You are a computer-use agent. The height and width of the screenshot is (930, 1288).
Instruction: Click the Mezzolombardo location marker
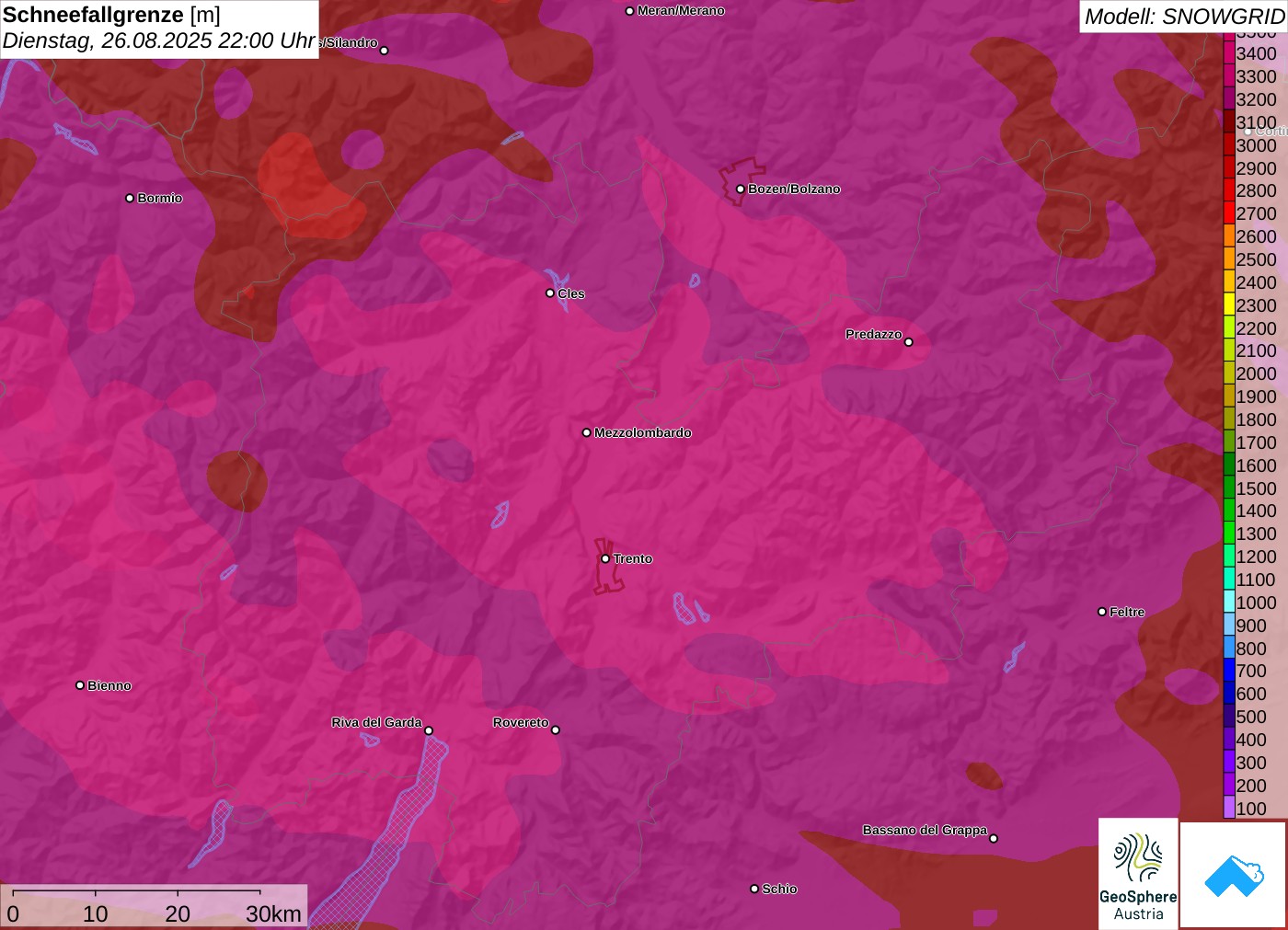(587, 432)
